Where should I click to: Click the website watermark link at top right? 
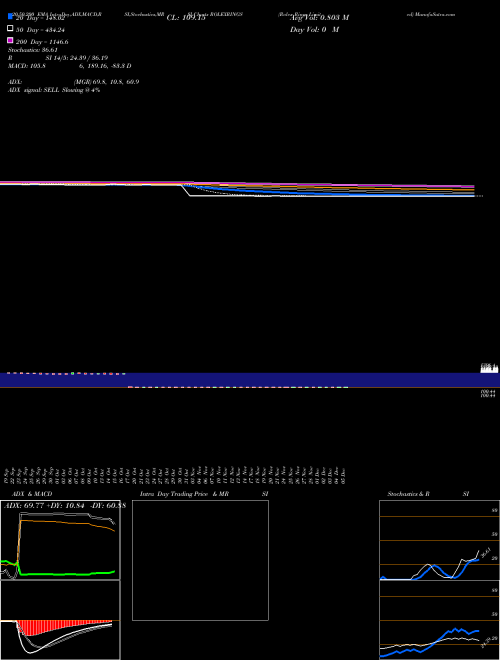point(431,14)
